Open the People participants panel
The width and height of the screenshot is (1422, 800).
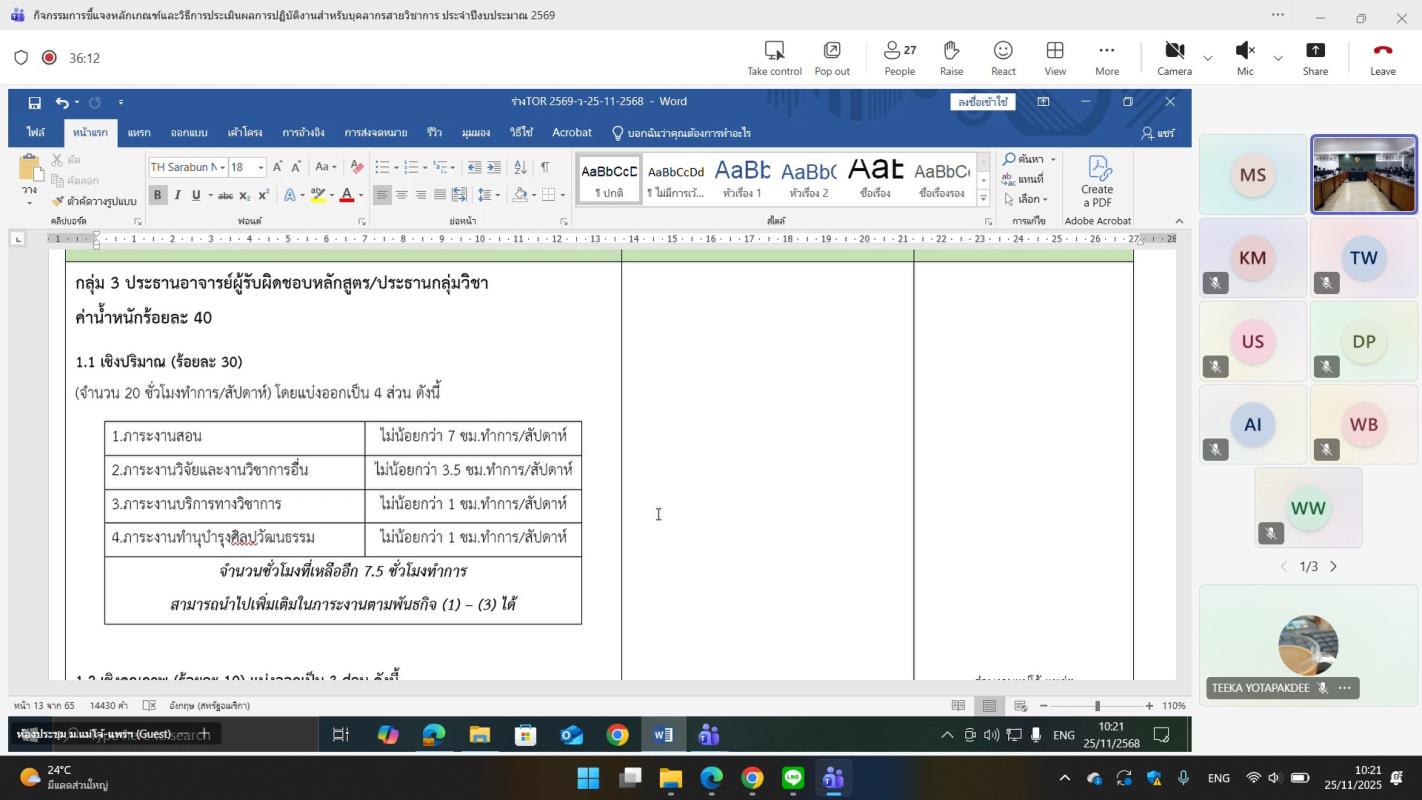point(899,58)
